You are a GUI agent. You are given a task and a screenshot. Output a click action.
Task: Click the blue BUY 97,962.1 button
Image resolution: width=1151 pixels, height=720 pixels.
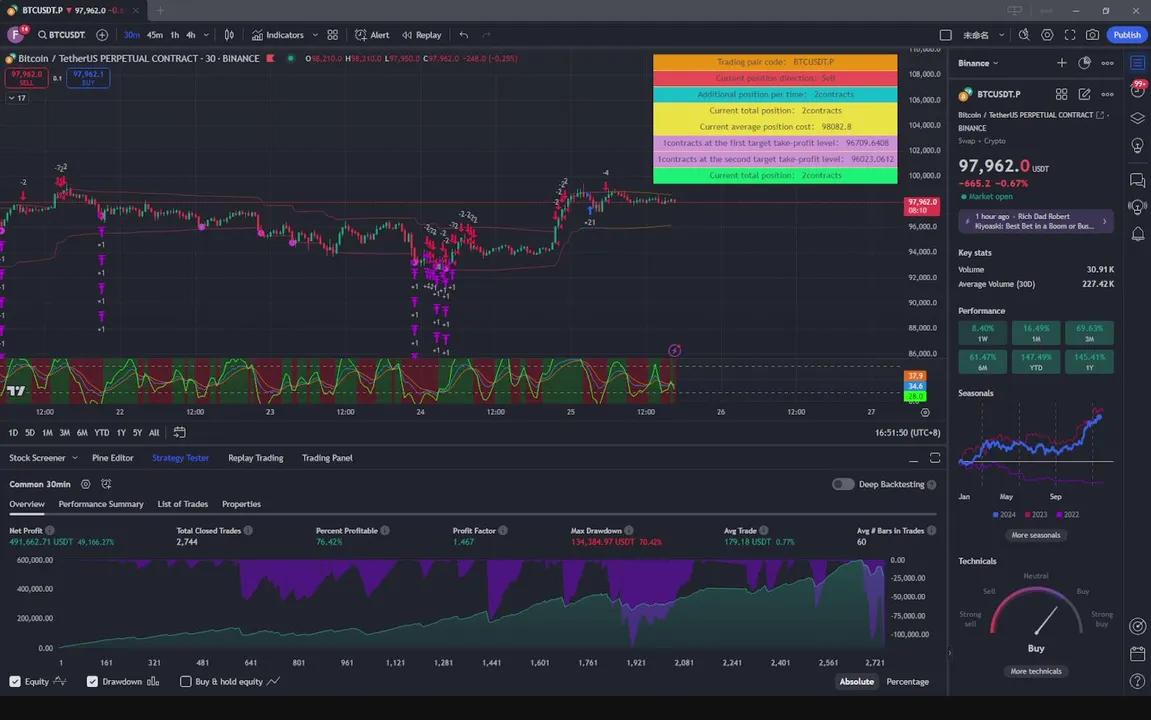[x=88, y=77]
